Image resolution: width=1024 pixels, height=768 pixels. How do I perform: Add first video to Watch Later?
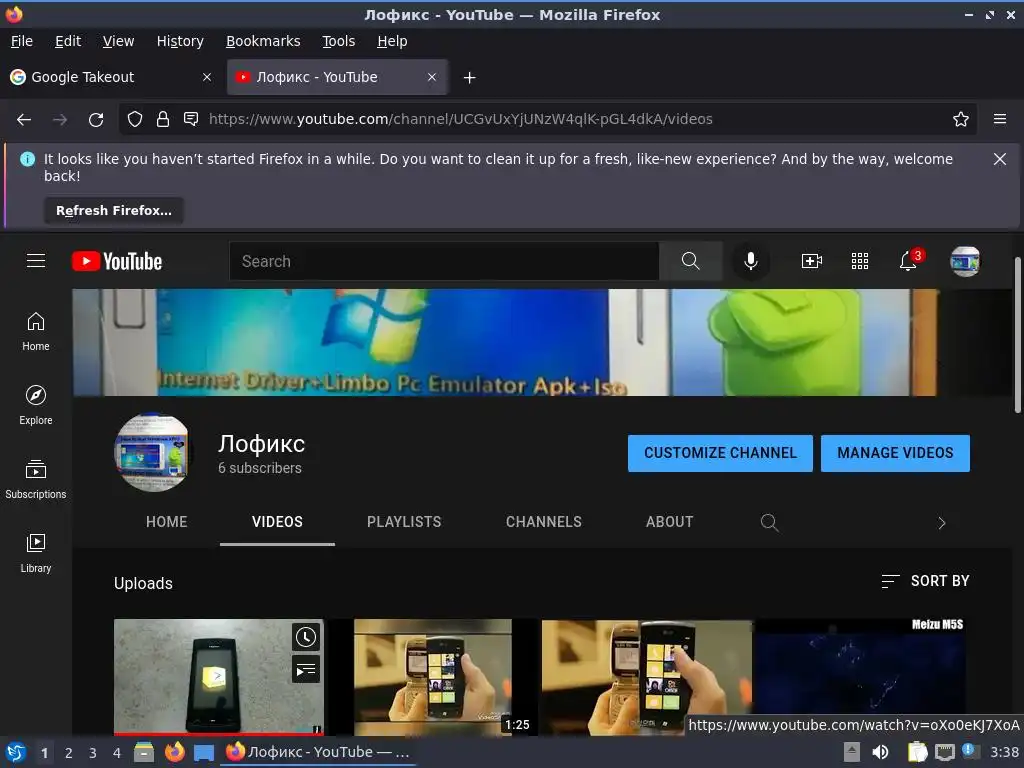click(x=306, y=637)
